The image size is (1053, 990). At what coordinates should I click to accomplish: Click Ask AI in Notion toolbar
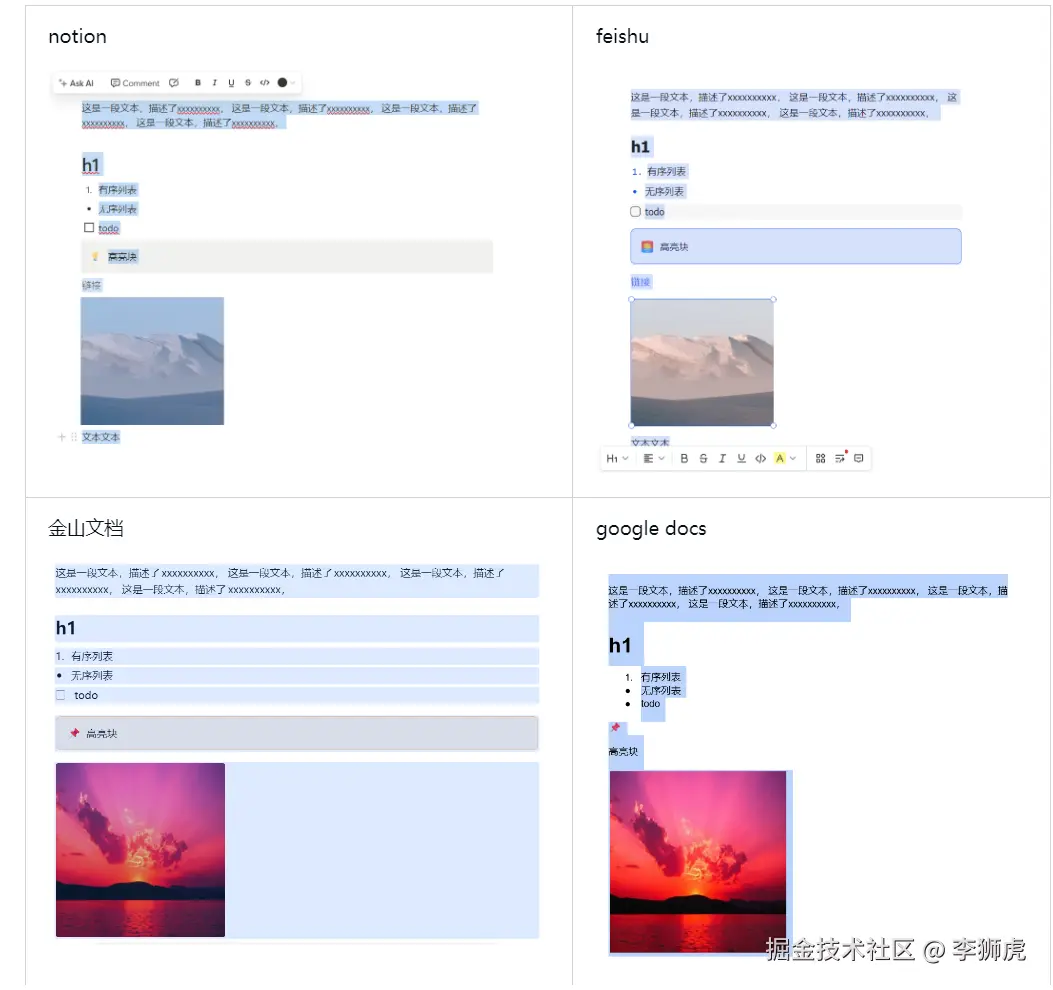pos(76,83)
